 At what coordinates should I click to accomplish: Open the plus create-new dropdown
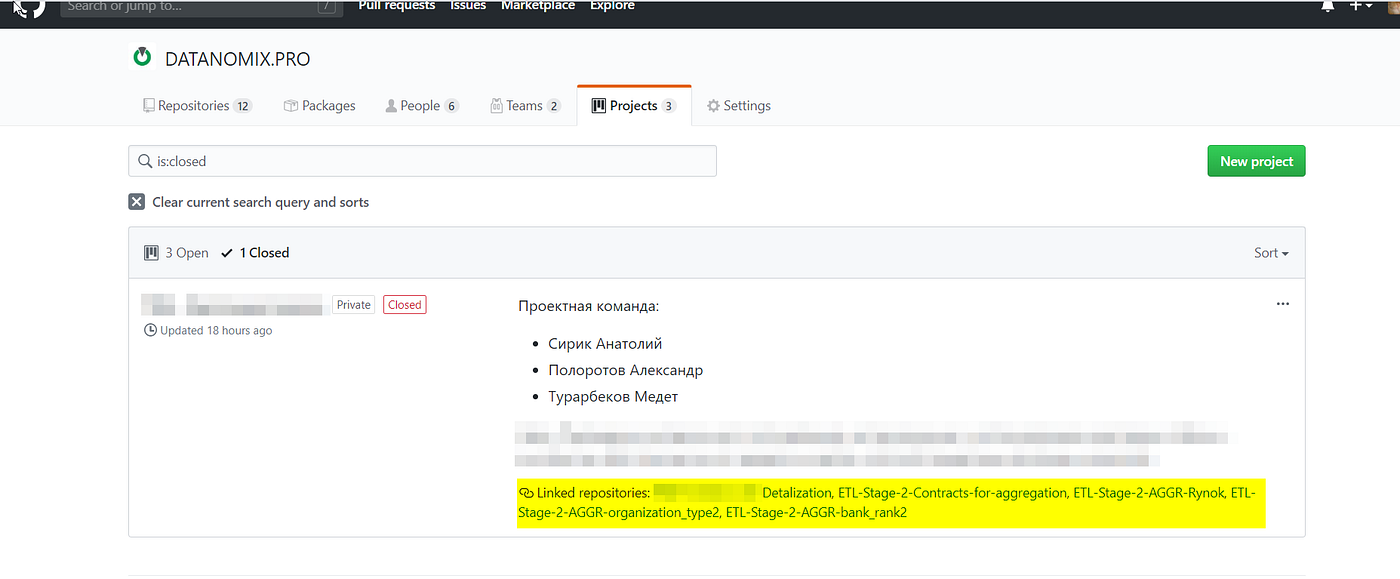[1361, 6]
